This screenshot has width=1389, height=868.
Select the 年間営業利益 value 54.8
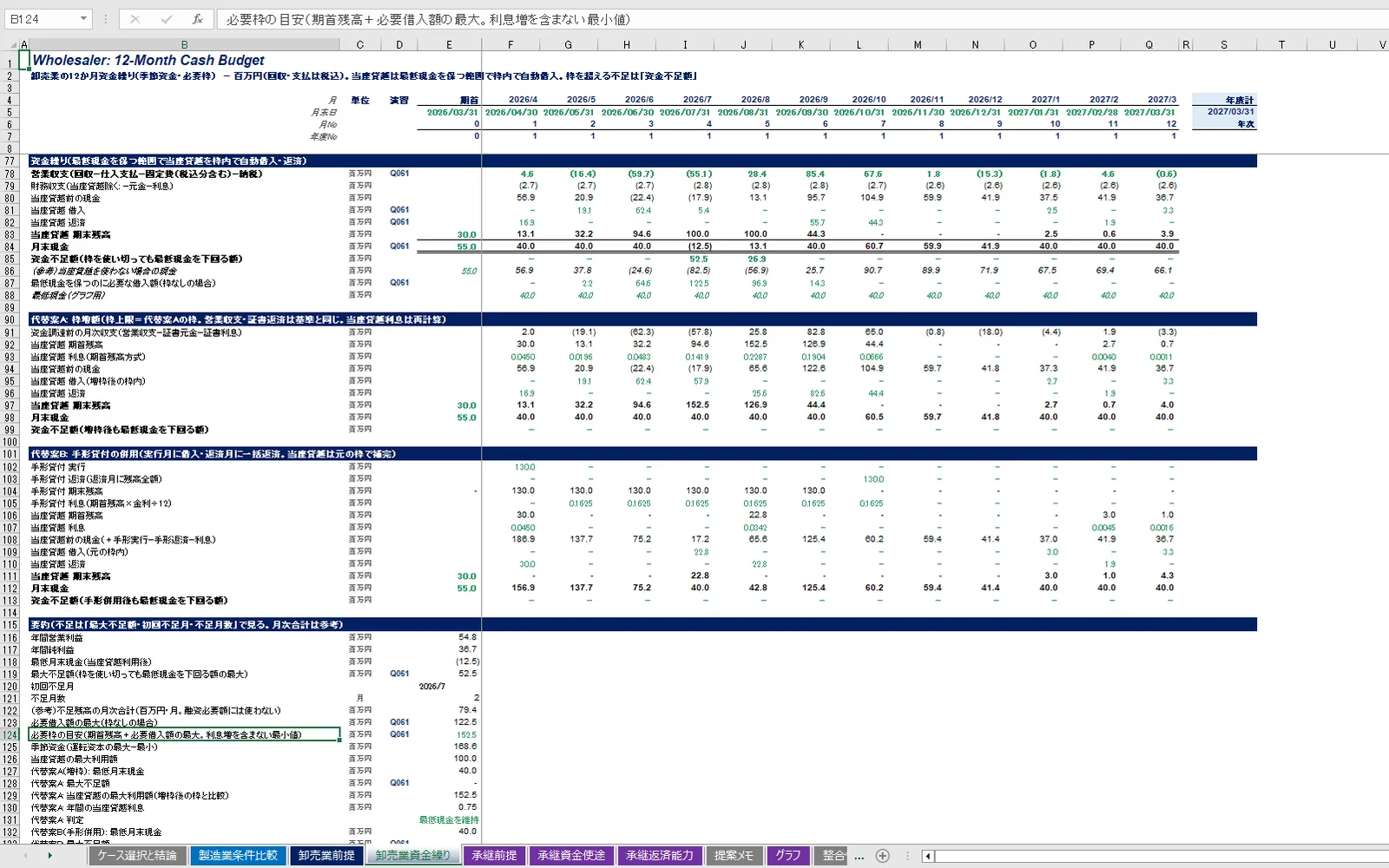(468, 637)
